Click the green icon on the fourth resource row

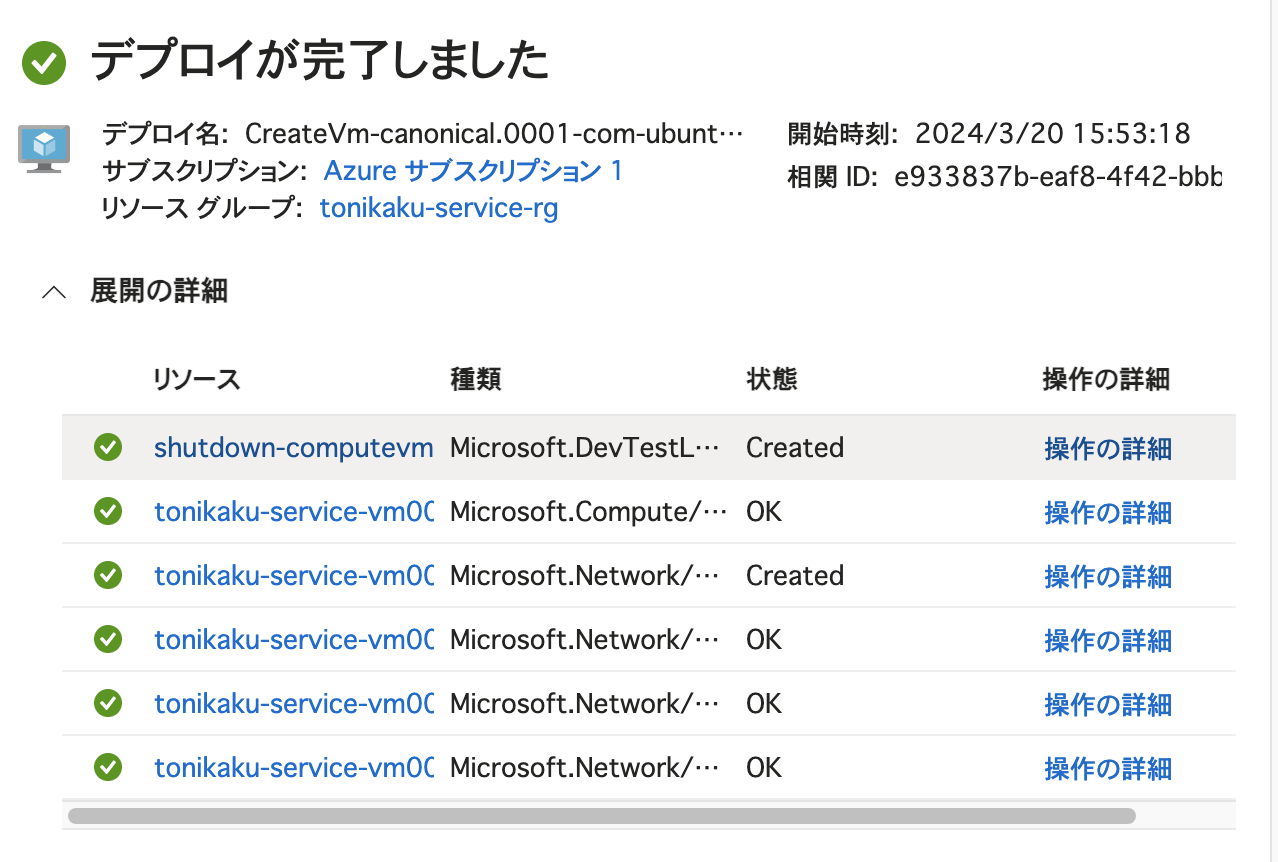tap(108, 639)
